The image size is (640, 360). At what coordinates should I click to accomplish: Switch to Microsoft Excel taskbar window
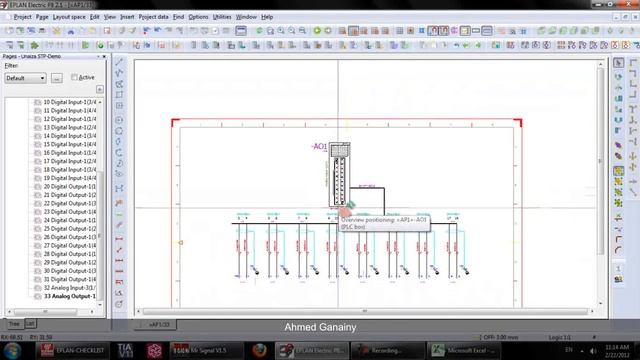(x=464, y=351)
